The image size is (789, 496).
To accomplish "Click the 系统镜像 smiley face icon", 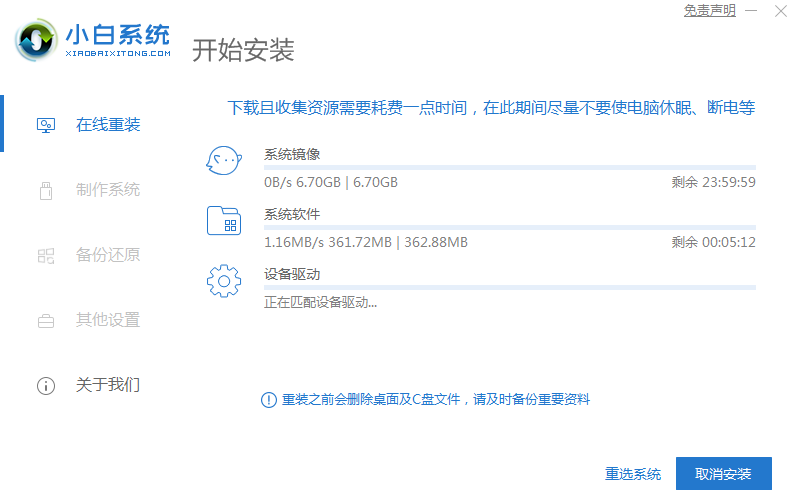I will (x=224, y=160).
